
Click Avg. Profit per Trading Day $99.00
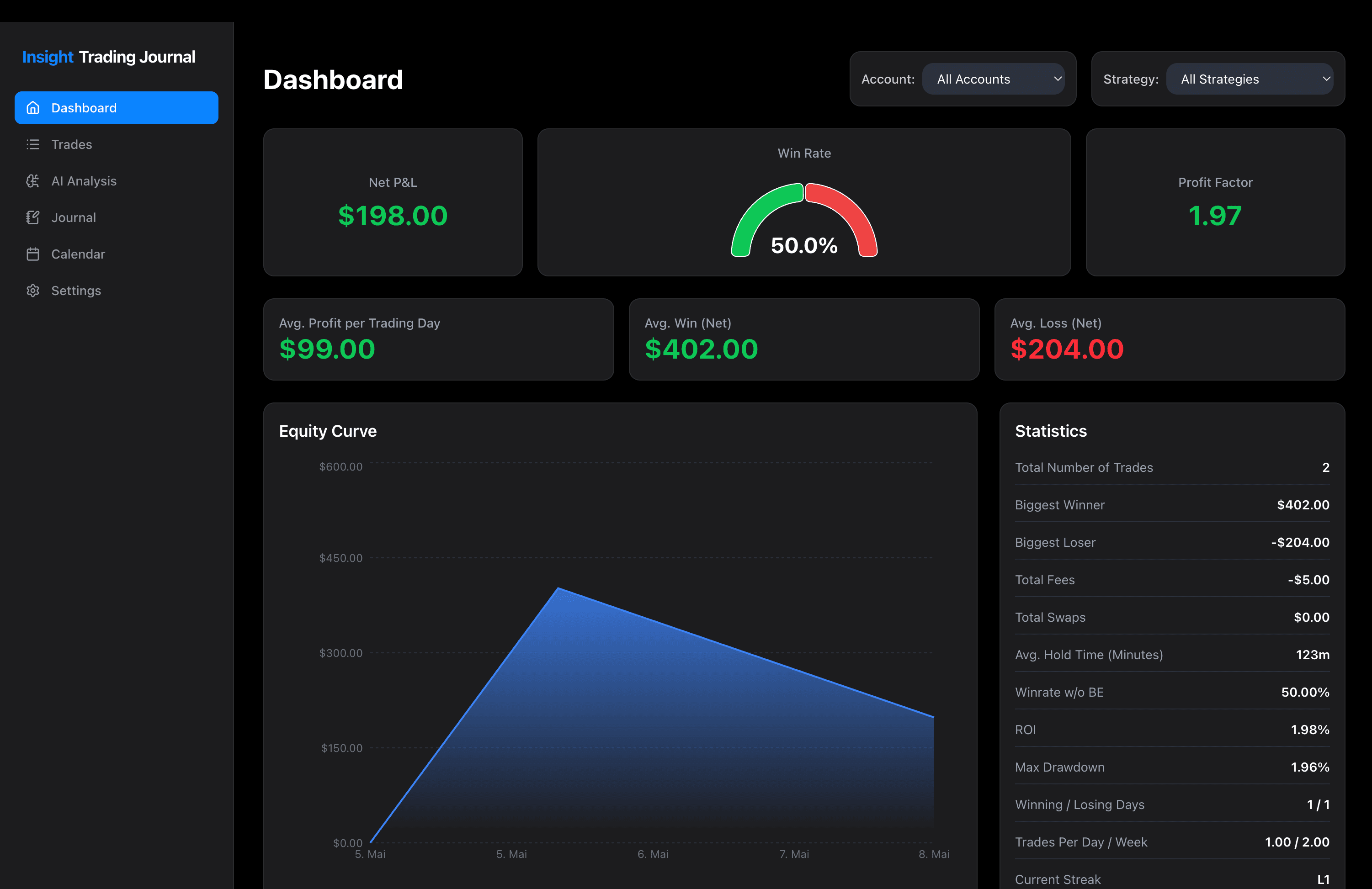pyautogui.click(x=327, y=349)
